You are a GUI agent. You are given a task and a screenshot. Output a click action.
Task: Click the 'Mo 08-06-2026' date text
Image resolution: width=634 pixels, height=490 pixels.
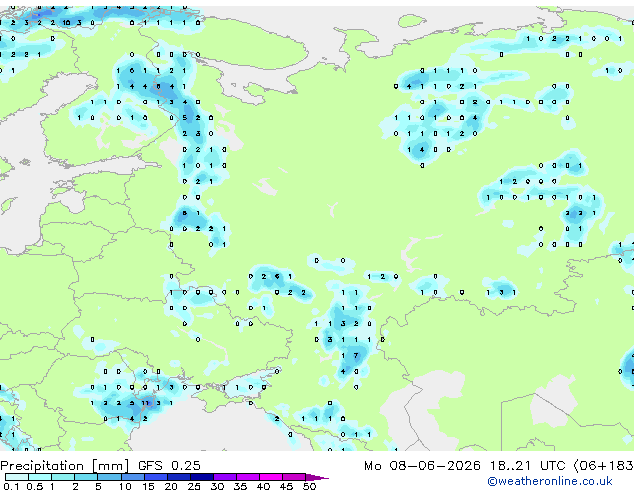pyautogui.click(x=422, y=466)
